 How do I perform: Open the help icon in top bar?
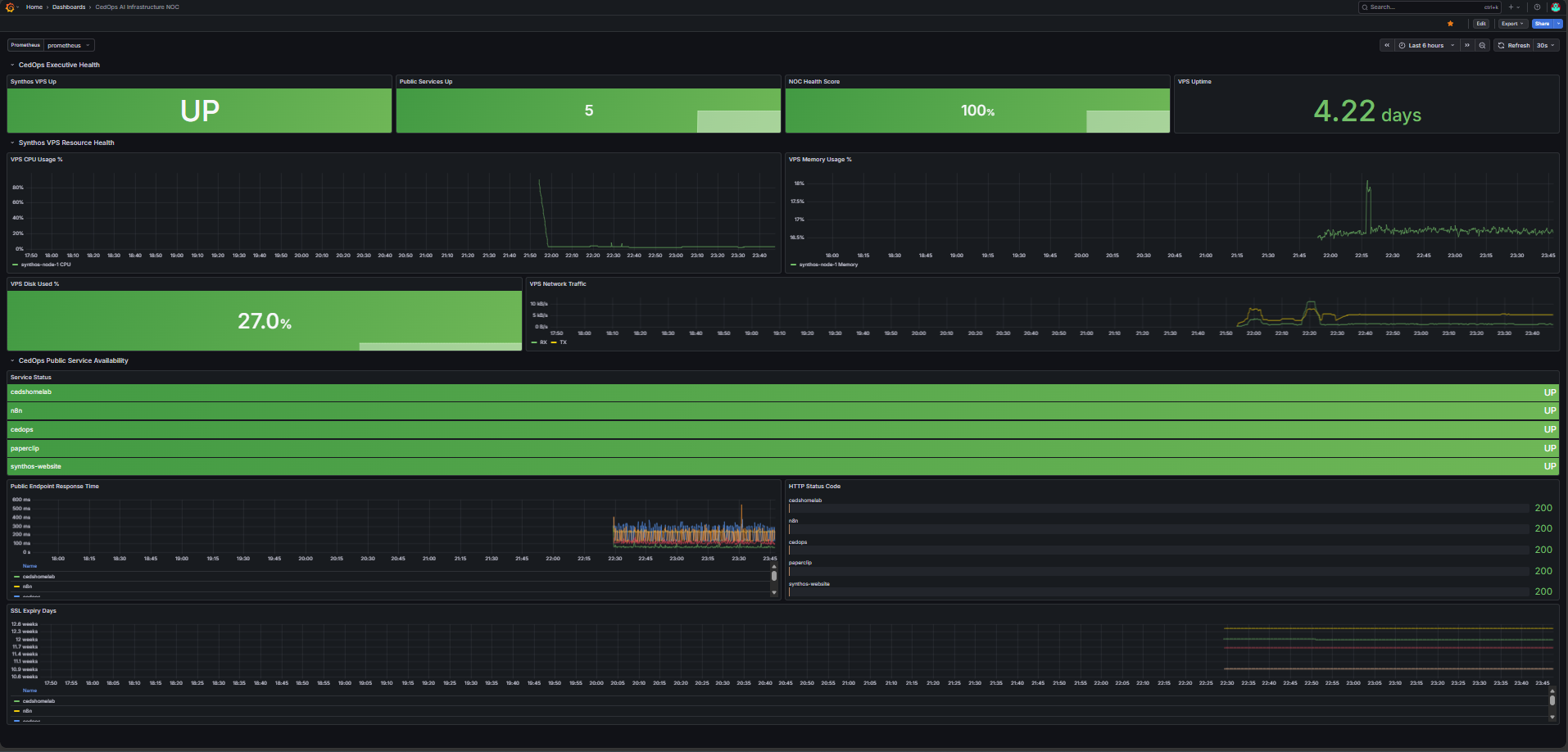[x=1537, y=7]
